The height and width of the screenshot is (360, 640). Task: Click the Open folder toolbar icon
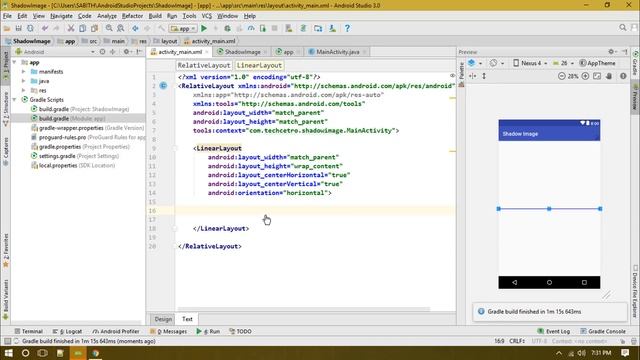(x=7, y=29)
